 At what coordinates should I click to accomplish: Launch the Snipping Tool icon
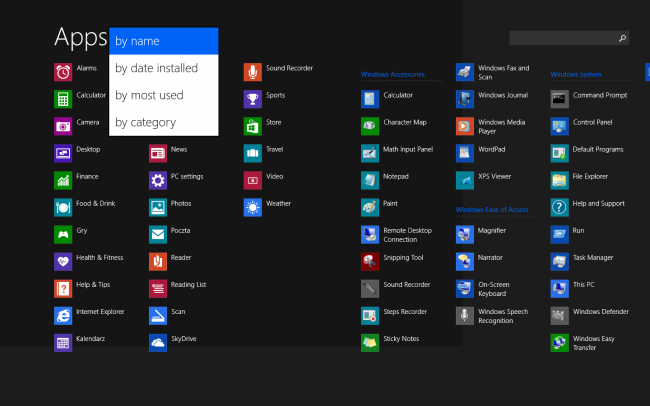(x=370, y=262)
